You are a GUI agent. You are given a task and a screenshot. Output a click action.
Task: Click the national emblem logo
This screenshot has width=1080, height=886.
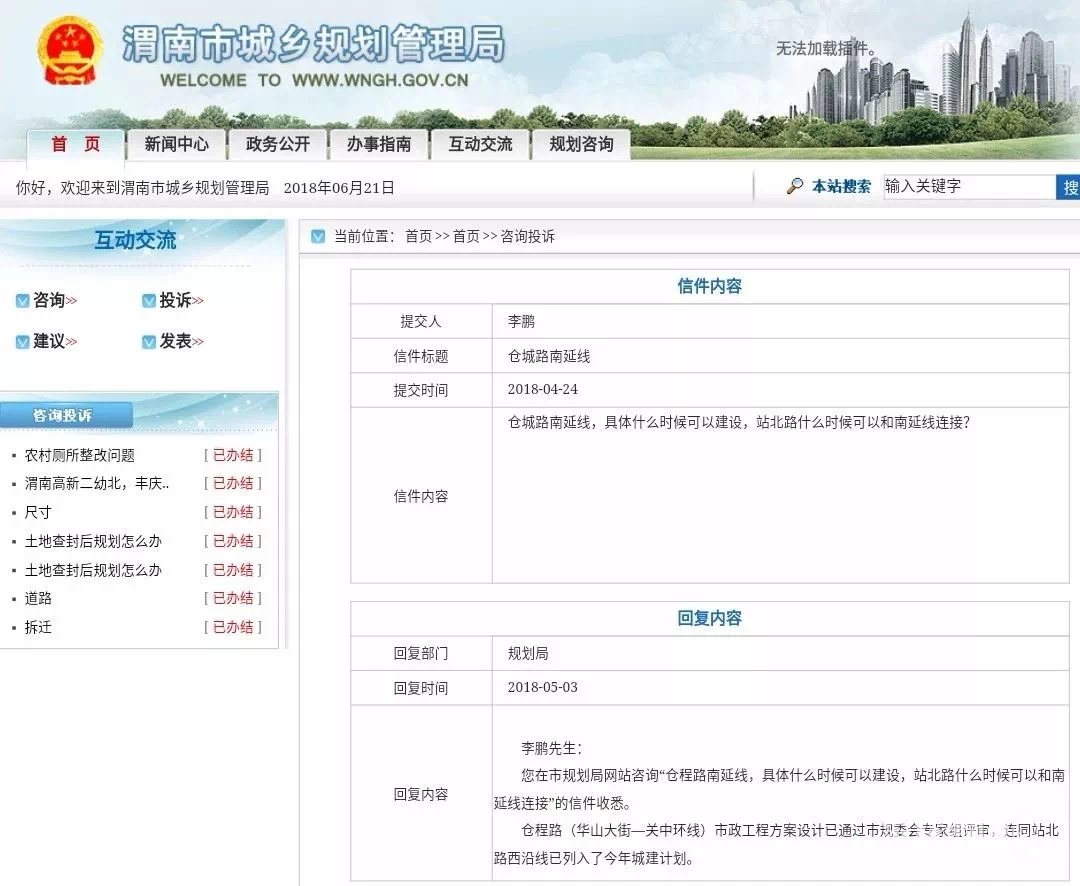[x=70, y=50]
